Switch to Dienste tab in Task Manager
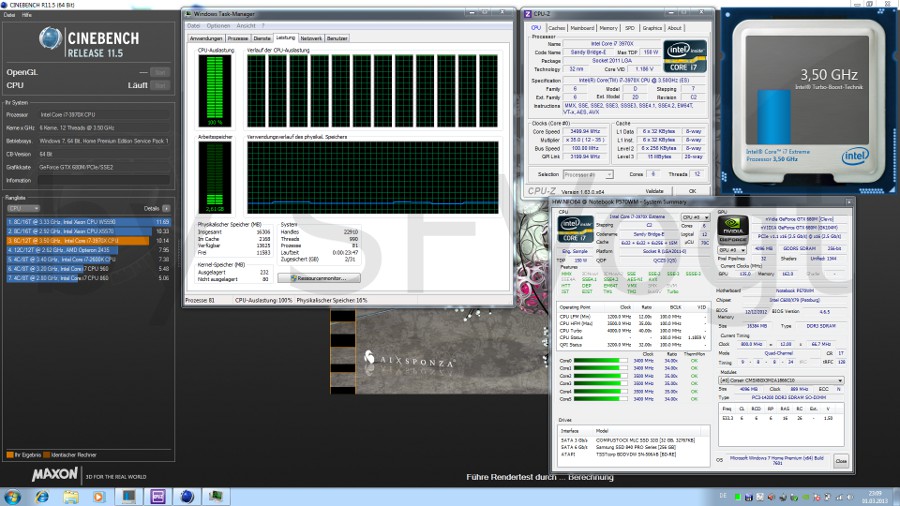The image size is (900, 506). pos(262,38)
